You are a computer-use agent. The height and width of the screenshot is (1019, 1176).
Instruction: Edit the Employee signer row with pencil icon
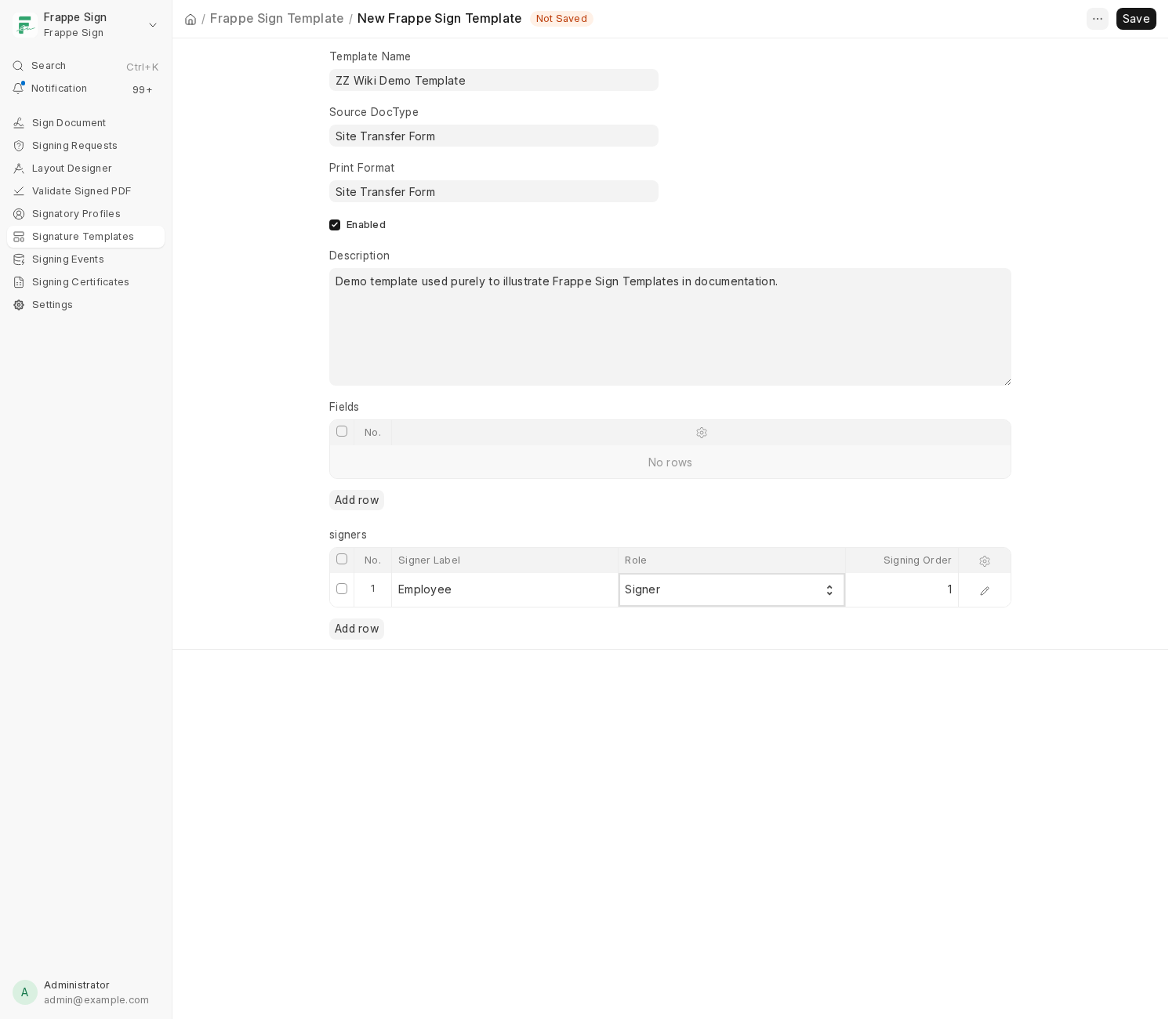985,591
